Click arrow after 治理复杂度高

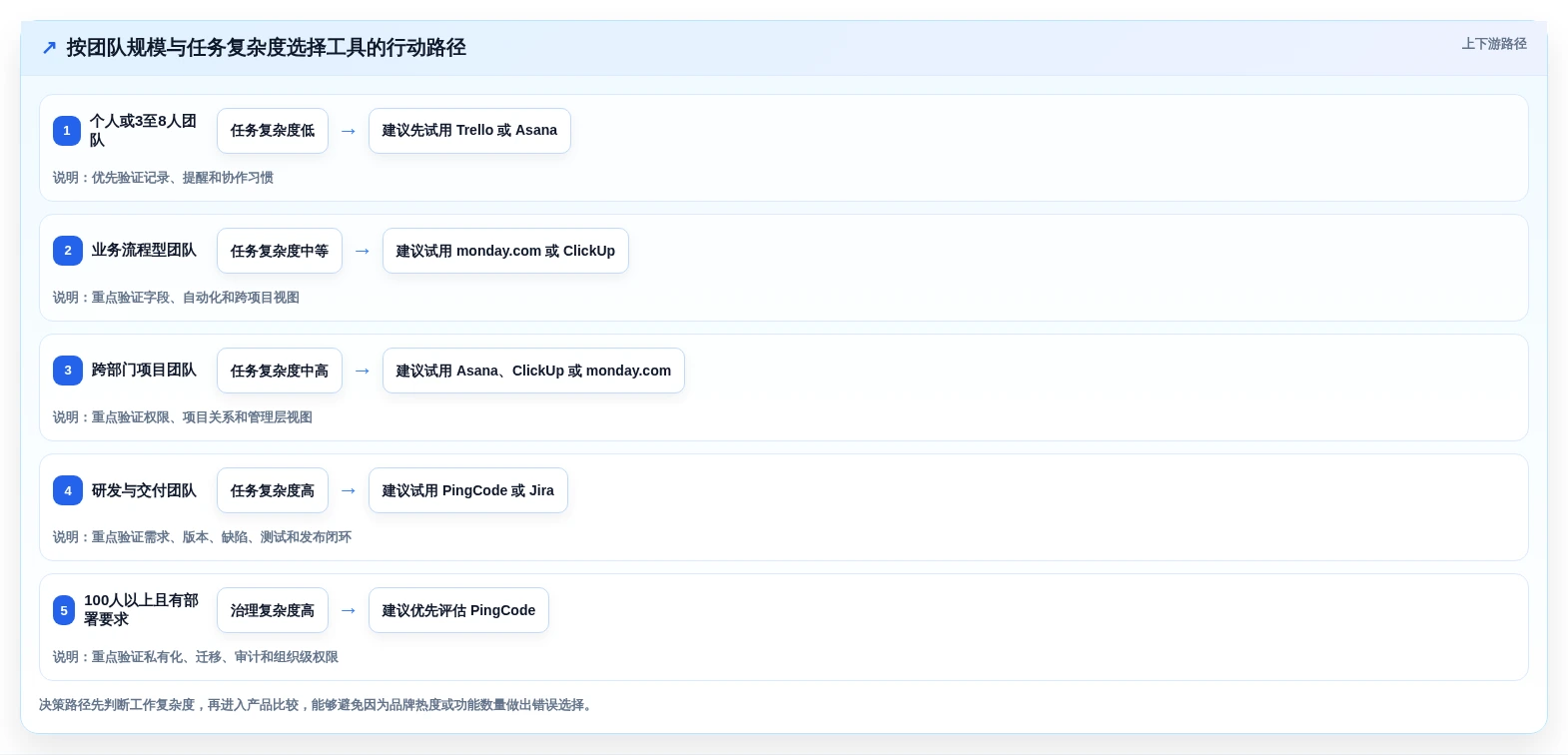tap(349, 610)
